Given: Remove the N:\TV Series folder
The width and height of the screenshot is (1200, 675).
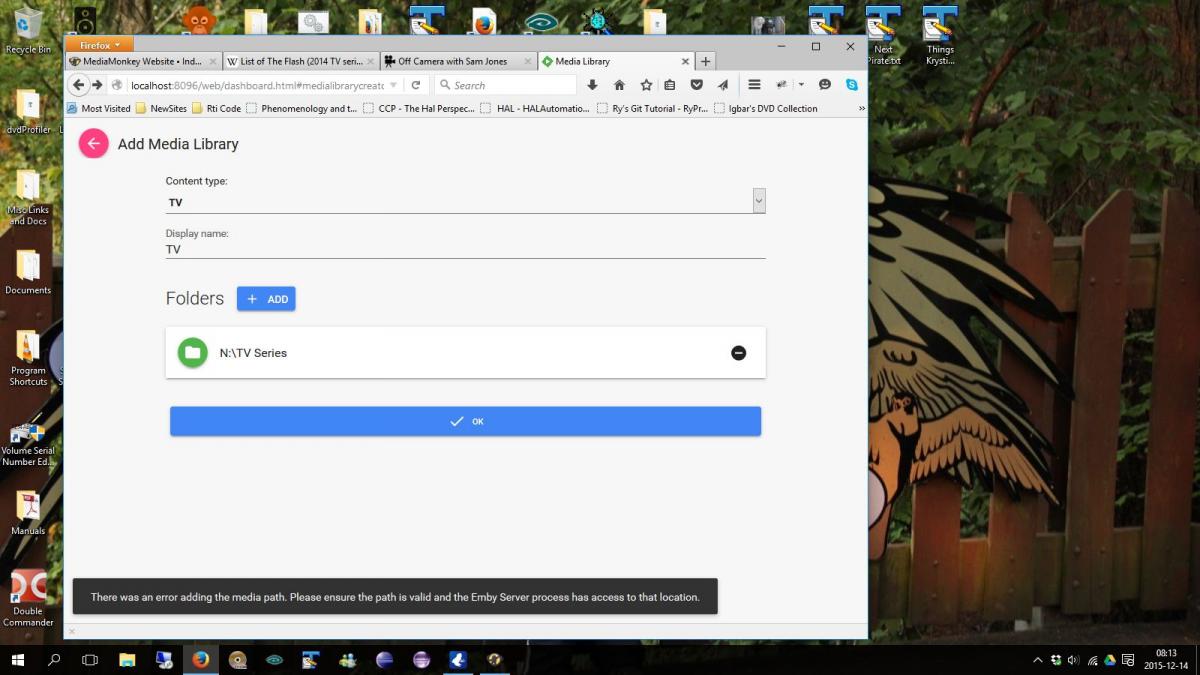Looking at the screenshot, I should click(x=738, y=353).
